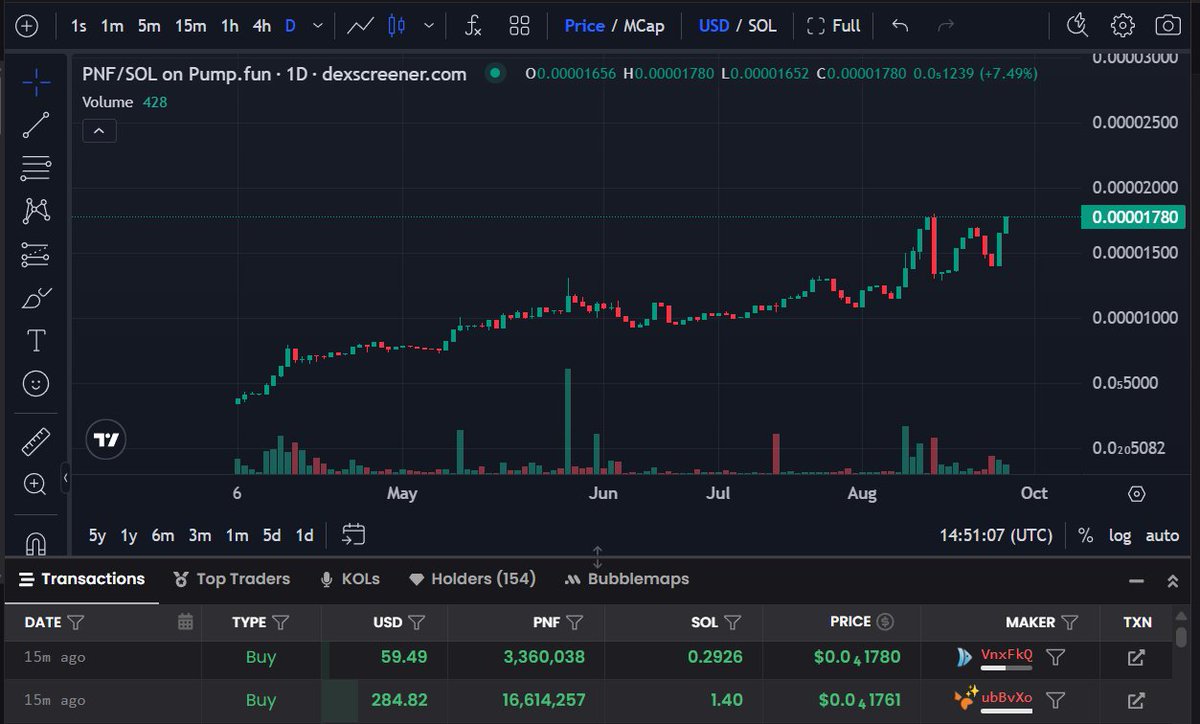The width and height of the screenshot is (1200, 724).
Task: Toggle the green market status indicator
Action: coord(494,73)
